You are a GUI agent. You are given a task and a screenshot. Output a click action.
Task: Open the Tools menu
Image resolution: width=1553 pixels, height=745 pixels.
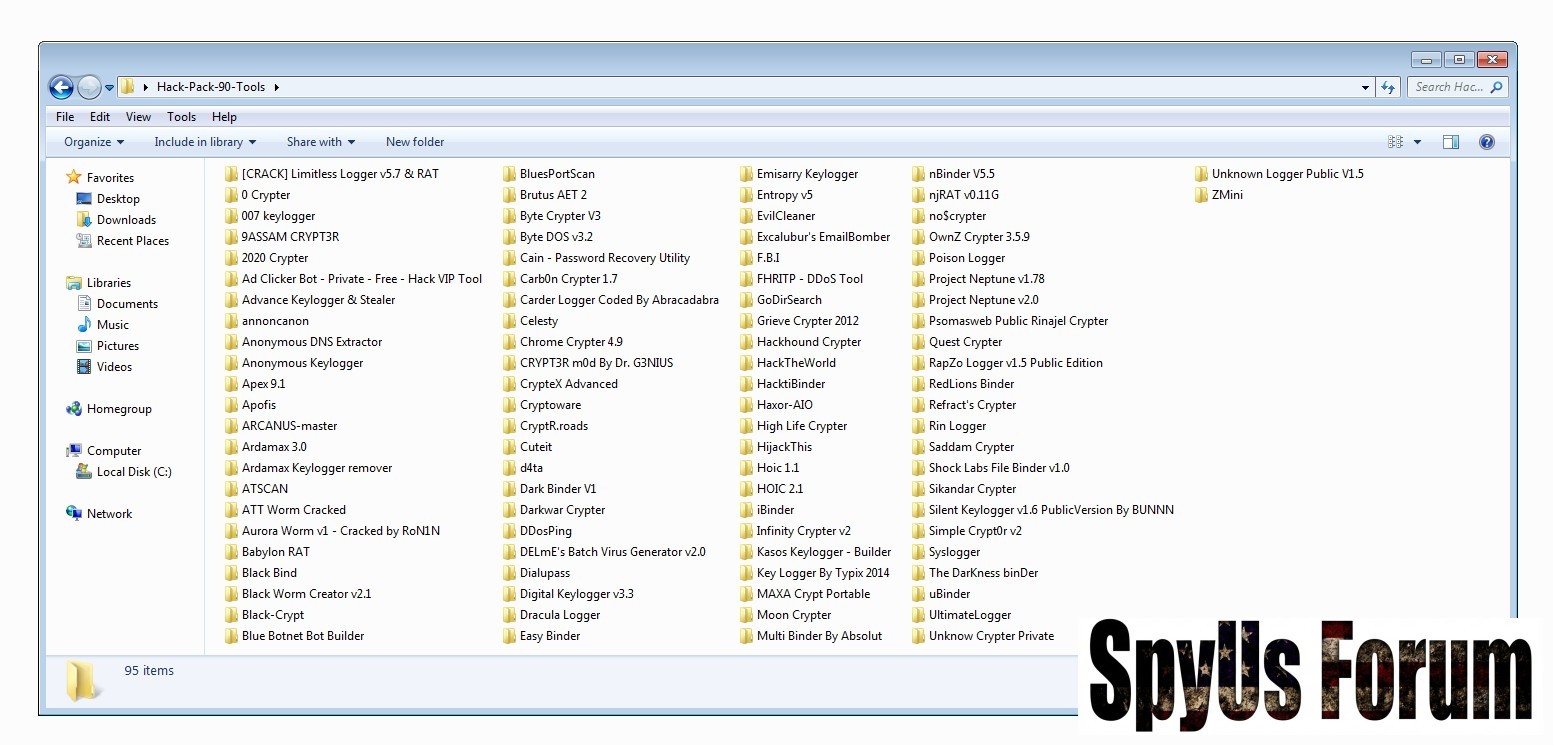(x=181, y=117)
